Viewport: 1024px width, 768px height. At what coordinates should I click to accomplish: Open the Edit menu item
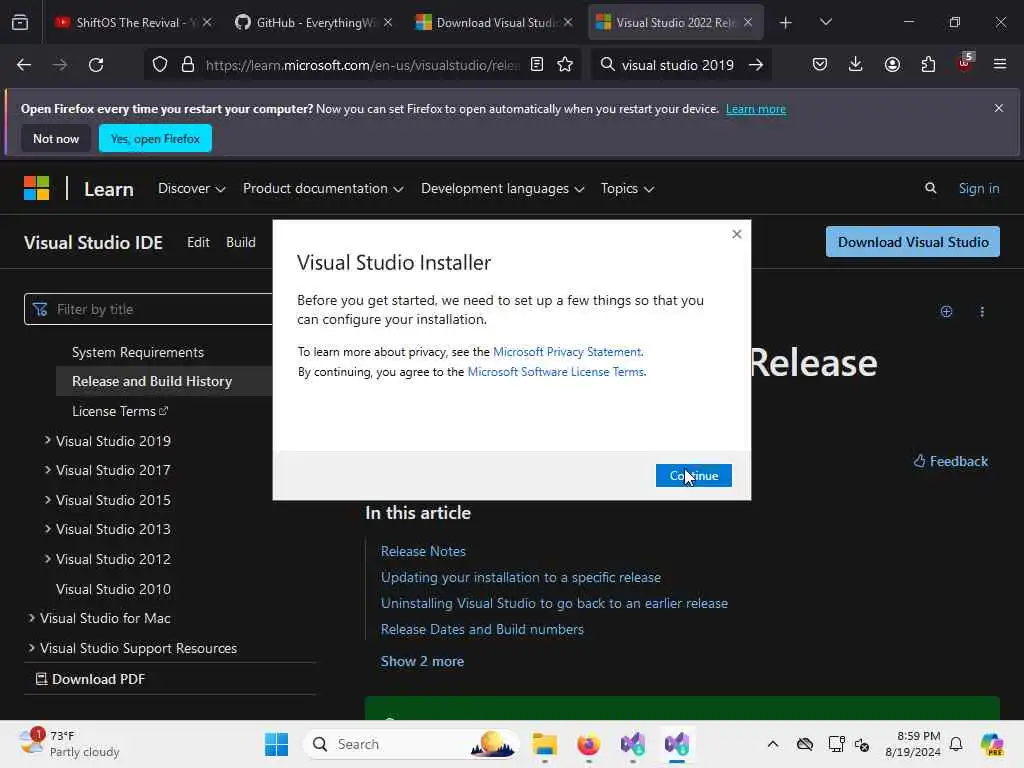pyautogui.click(x=199, y=242)
